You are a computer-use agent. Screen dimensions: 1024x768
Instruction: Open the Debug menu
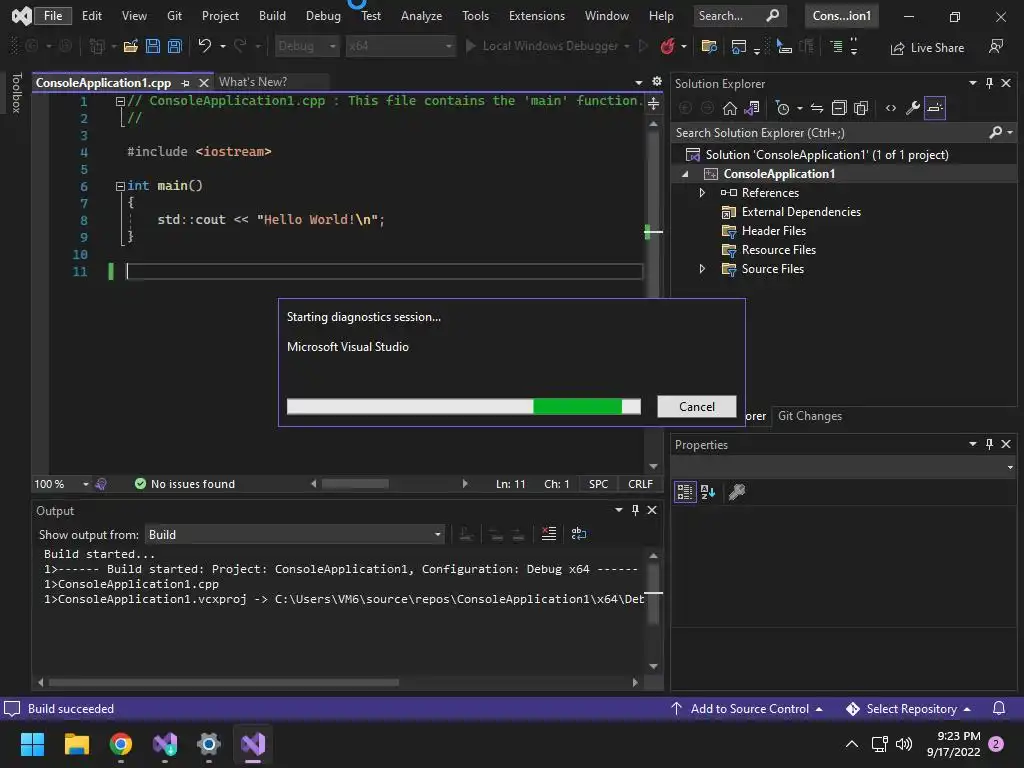[x=323, y=16]
